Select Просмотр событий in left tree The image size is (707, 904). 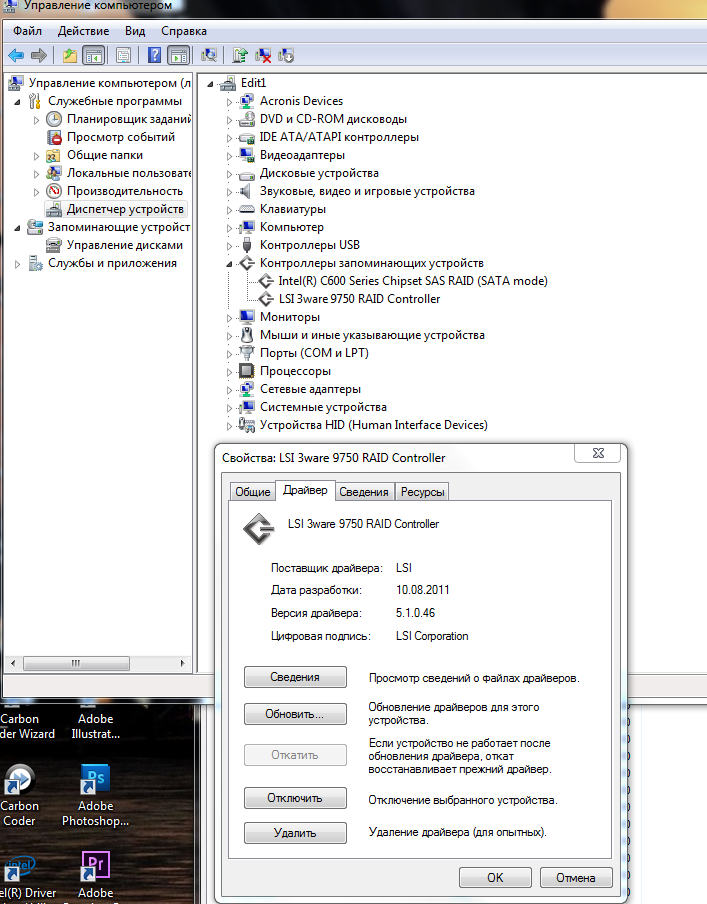pos(120,137)
